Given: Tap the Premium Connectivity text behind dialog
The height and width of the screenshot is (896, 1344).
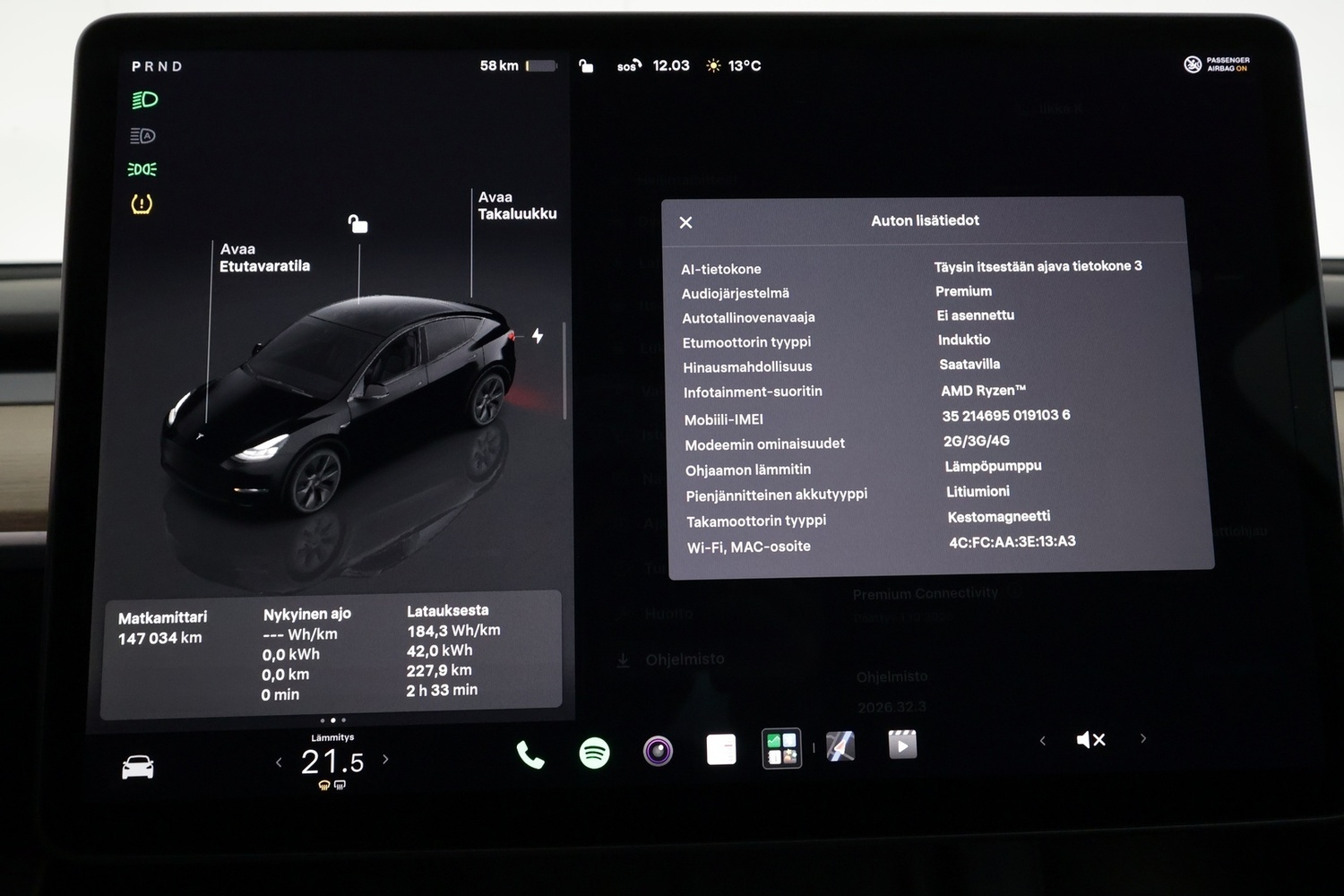Looking at the screenshot, I should click(x=925, y=593).
